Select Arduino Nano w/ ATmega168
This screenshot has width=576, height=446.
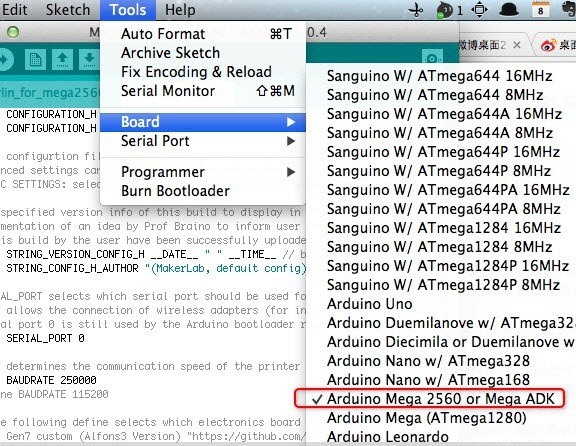click(x=441, y=380)
